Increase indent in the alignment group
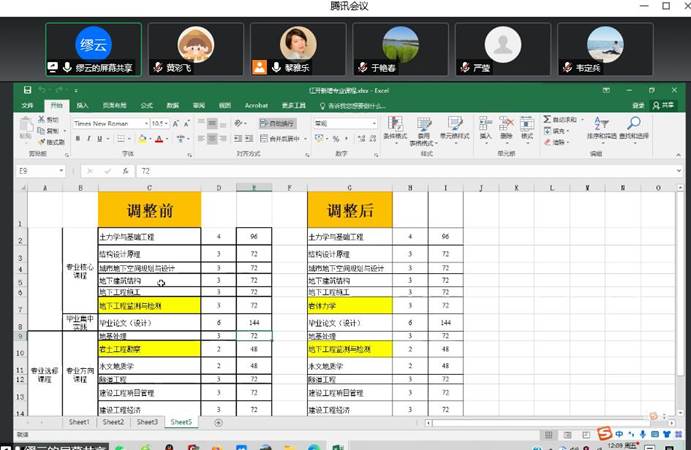The height and width of the screenshot is (450, 691). coord(249,138)
